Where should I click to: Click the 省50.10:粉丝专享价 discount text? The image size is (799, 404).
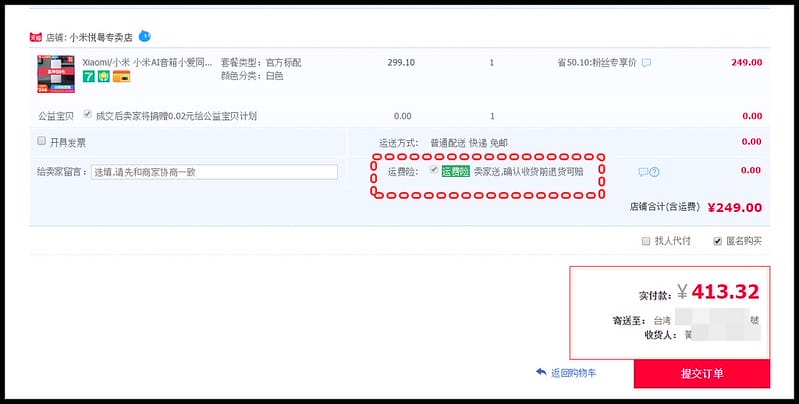597,63
